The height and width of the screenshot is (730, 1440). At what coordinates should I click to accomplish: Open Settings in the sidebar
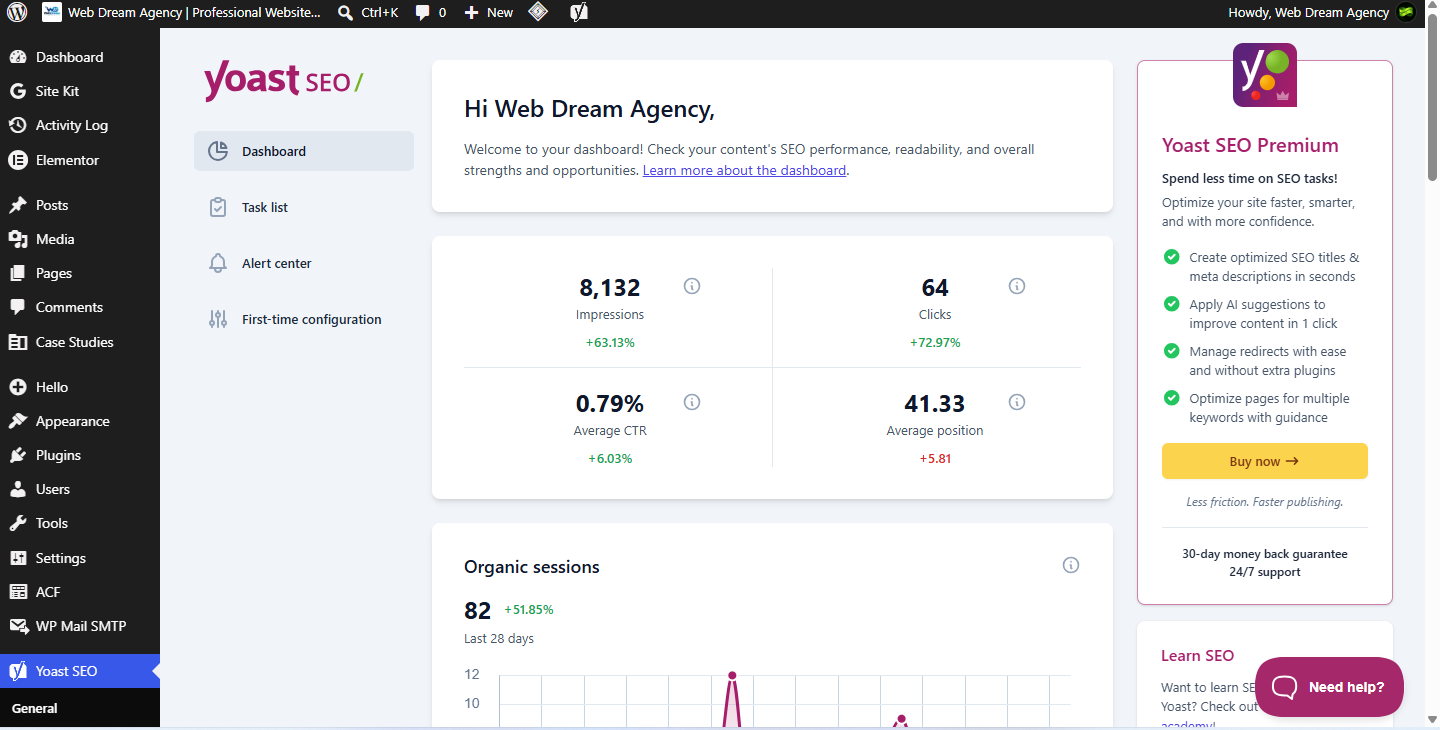pos(80,558)
